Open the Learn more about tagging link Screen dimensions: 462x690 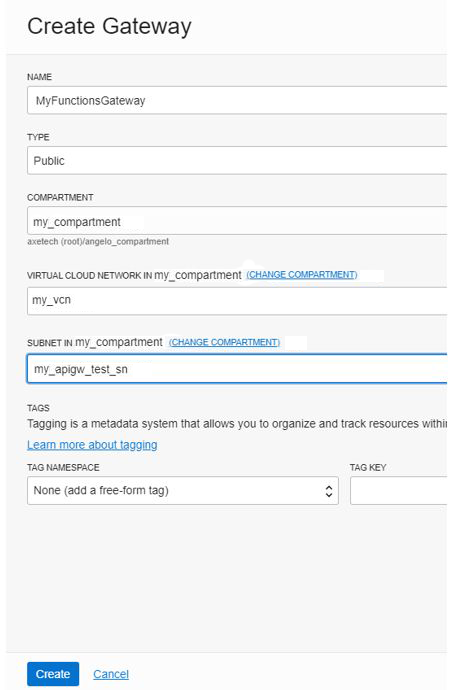coord(92,445)
